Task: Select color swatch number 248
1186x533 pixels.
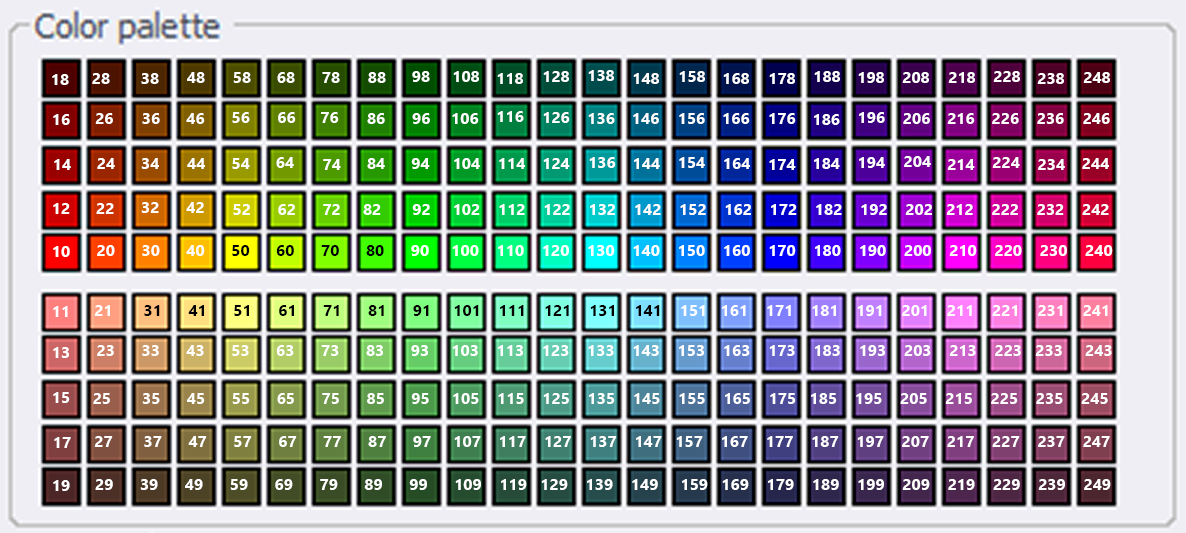Action: coord(1097,78)
